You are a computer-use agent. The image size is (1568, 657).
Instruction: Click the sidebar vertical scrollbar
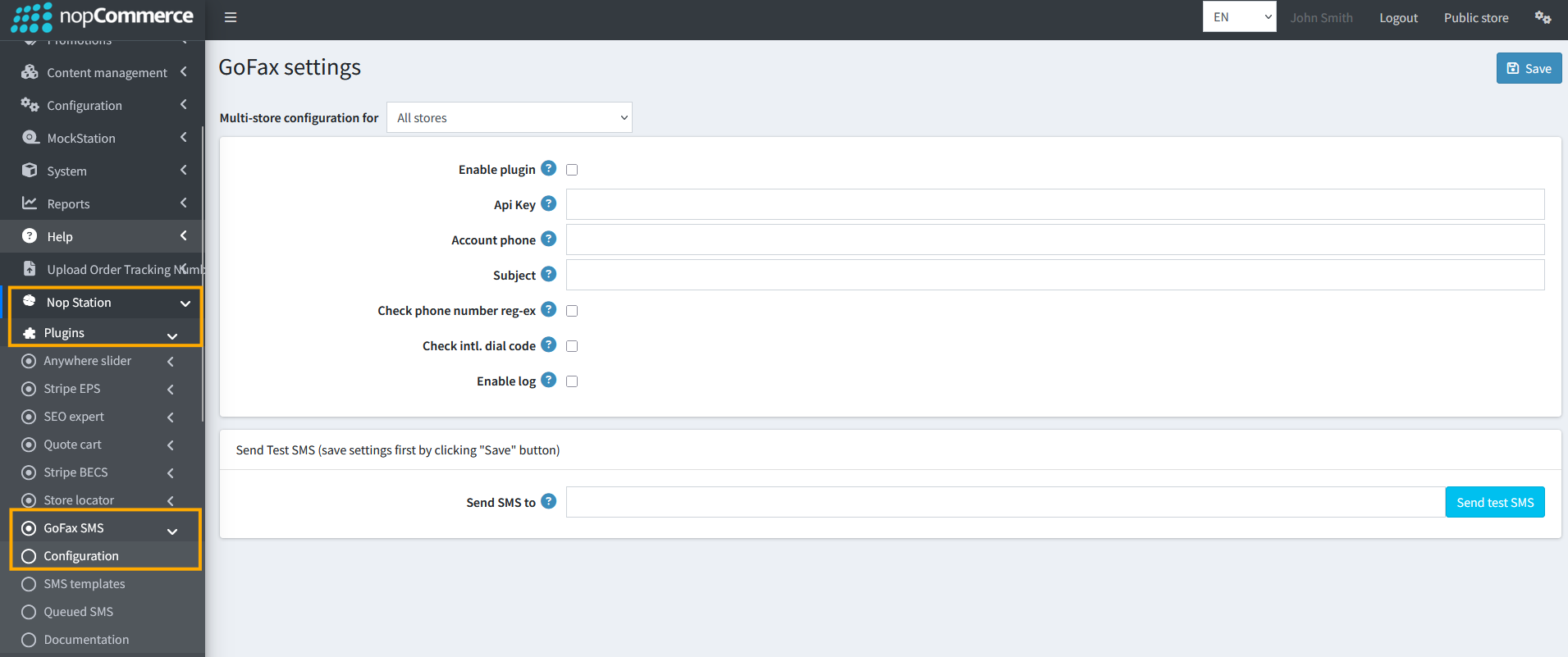coord(202,275)
